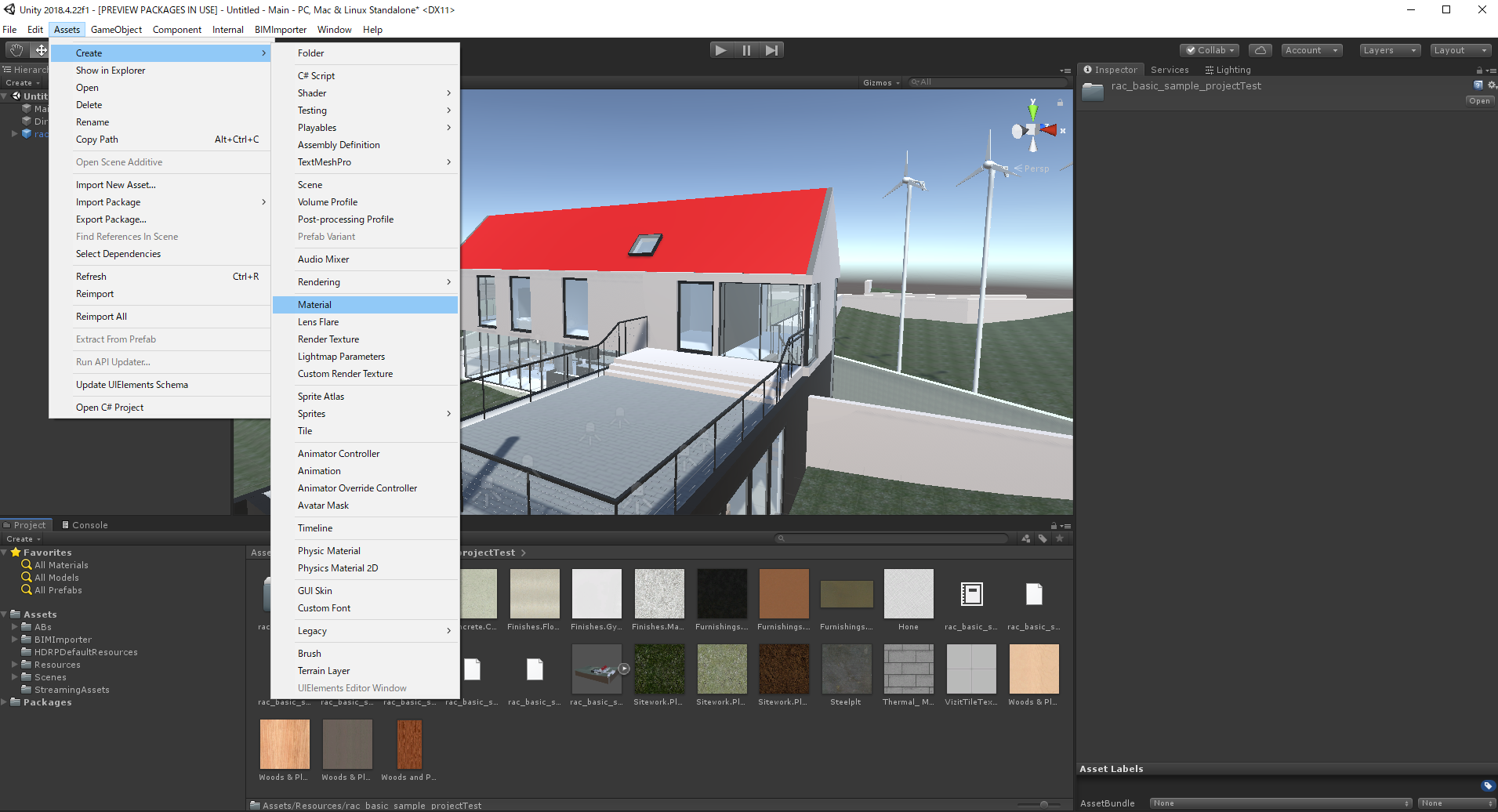This screenshot has height=812, width=1498.
Task: Expand the Packages node in the Project tree
Action: click(5, 701)
